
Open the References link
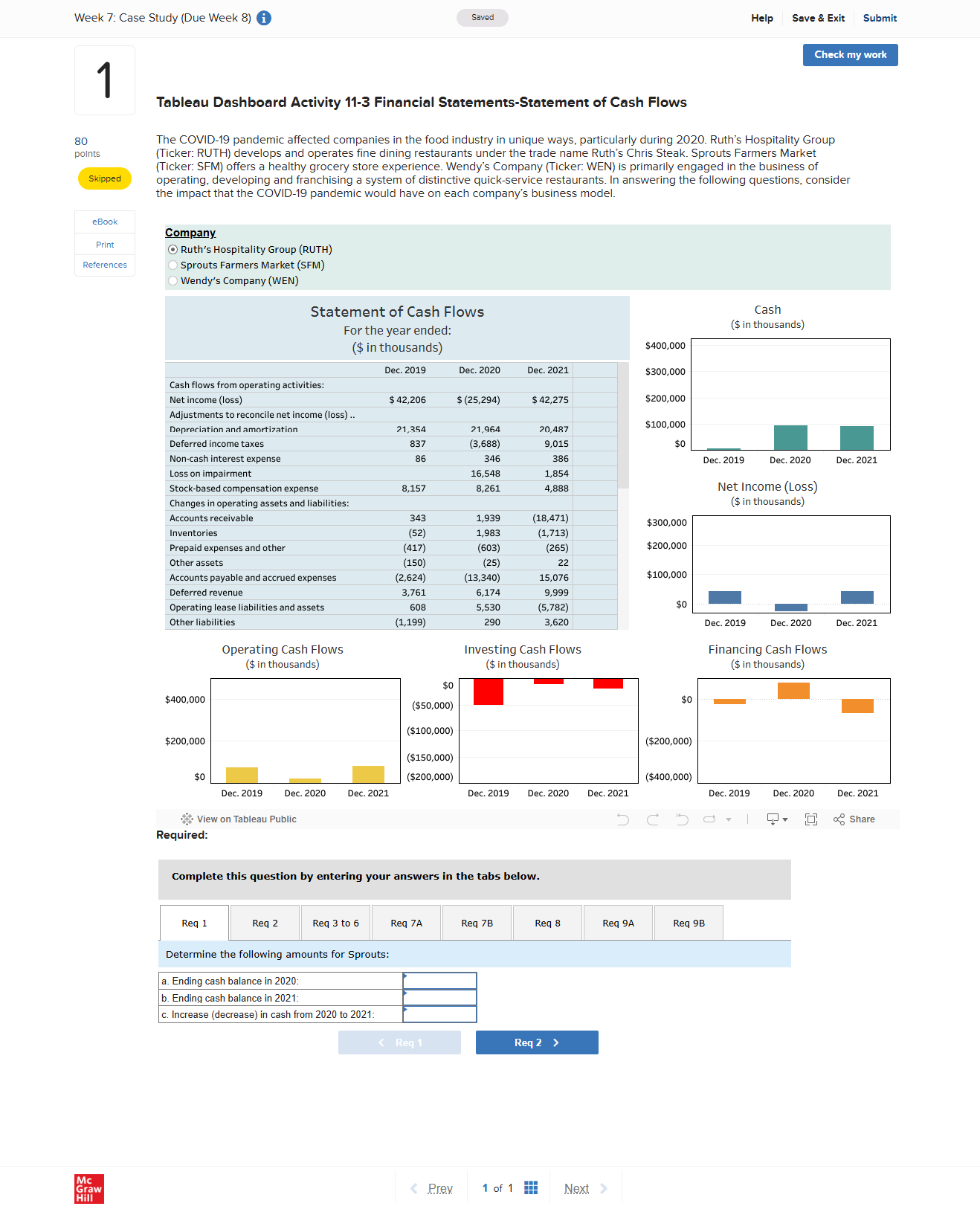pyautogui.click(x=105, y=265)
